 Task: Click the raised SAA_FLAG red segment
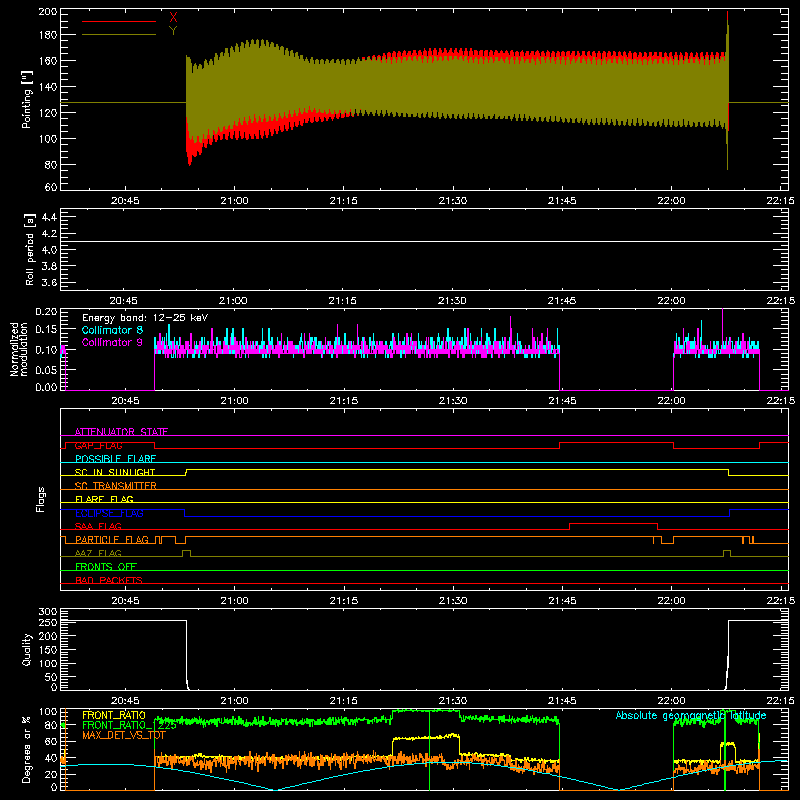pos(613,523)
